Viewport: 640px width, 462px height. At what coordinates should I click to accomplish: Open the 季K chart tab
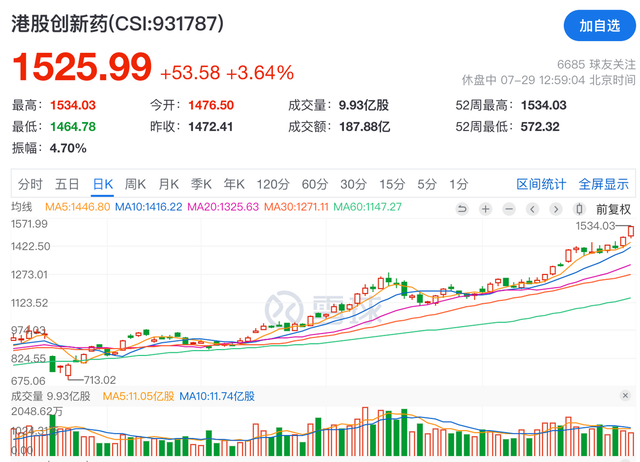pyautogui.click(x=201, y=184)
